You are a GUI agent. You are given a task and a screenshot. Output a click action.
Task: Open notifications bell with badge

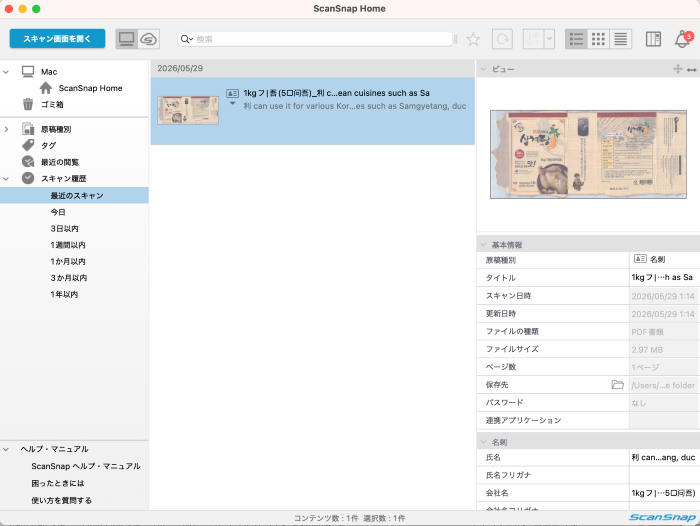tap(683, 39)
